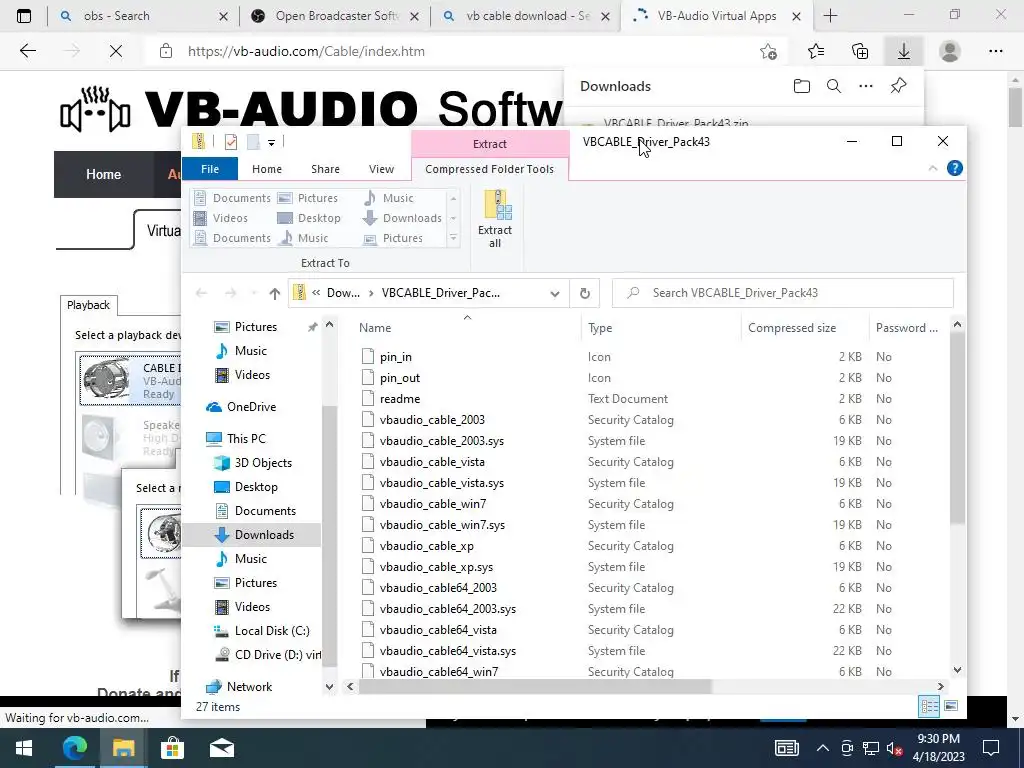Image resolution: width=1024 pixels, height=768 pixels.
Task: Open pinned Pictures in Quick access
Action: 255,327
